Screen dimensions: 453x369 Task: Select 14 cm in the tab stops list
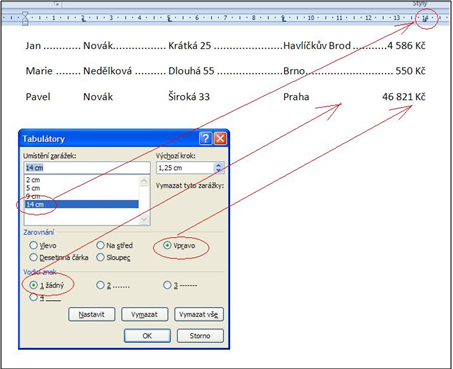[82, 204]
